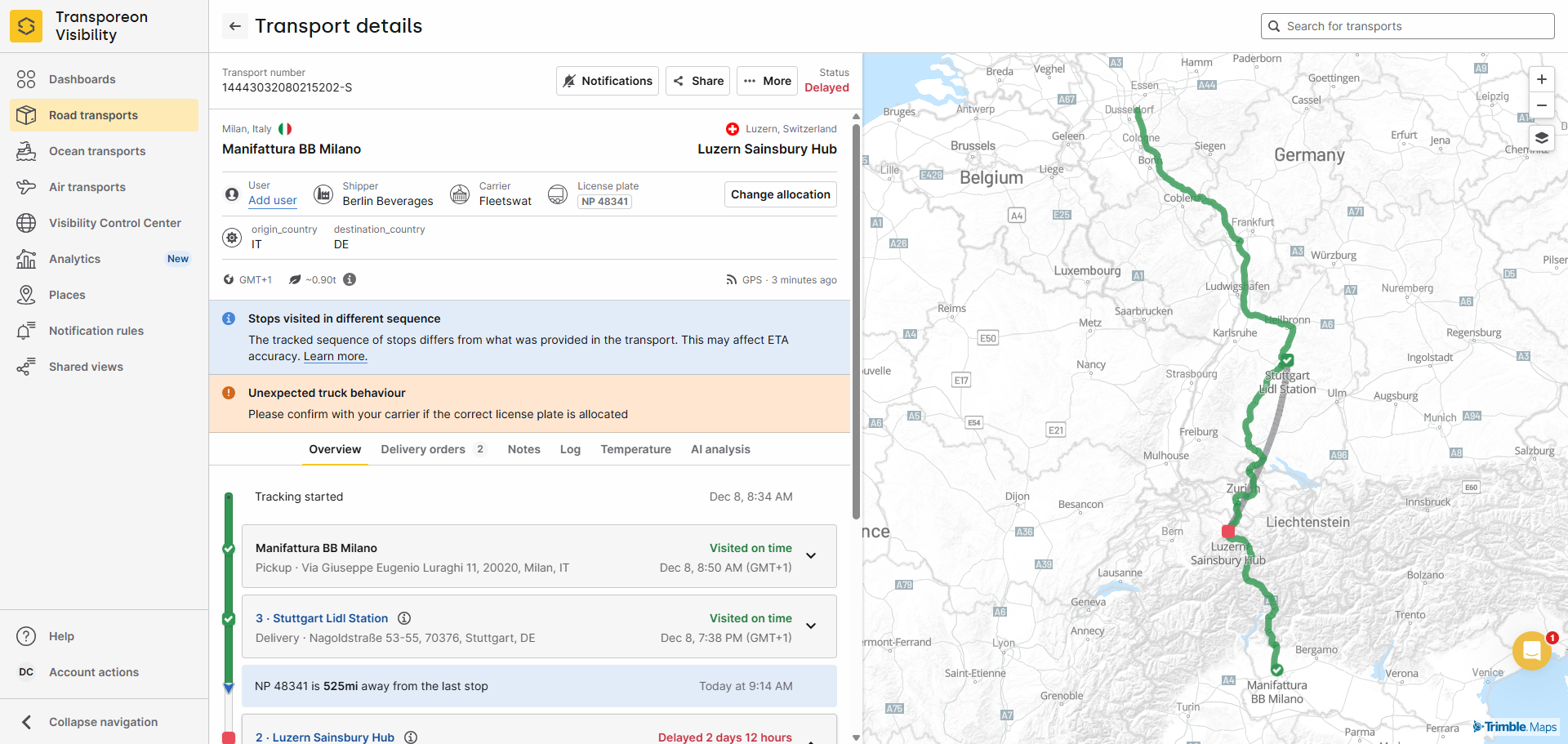Click the GMT+1 timezone indicator
Viewport: 1568px width, 744px height.
tap(247, 280)
